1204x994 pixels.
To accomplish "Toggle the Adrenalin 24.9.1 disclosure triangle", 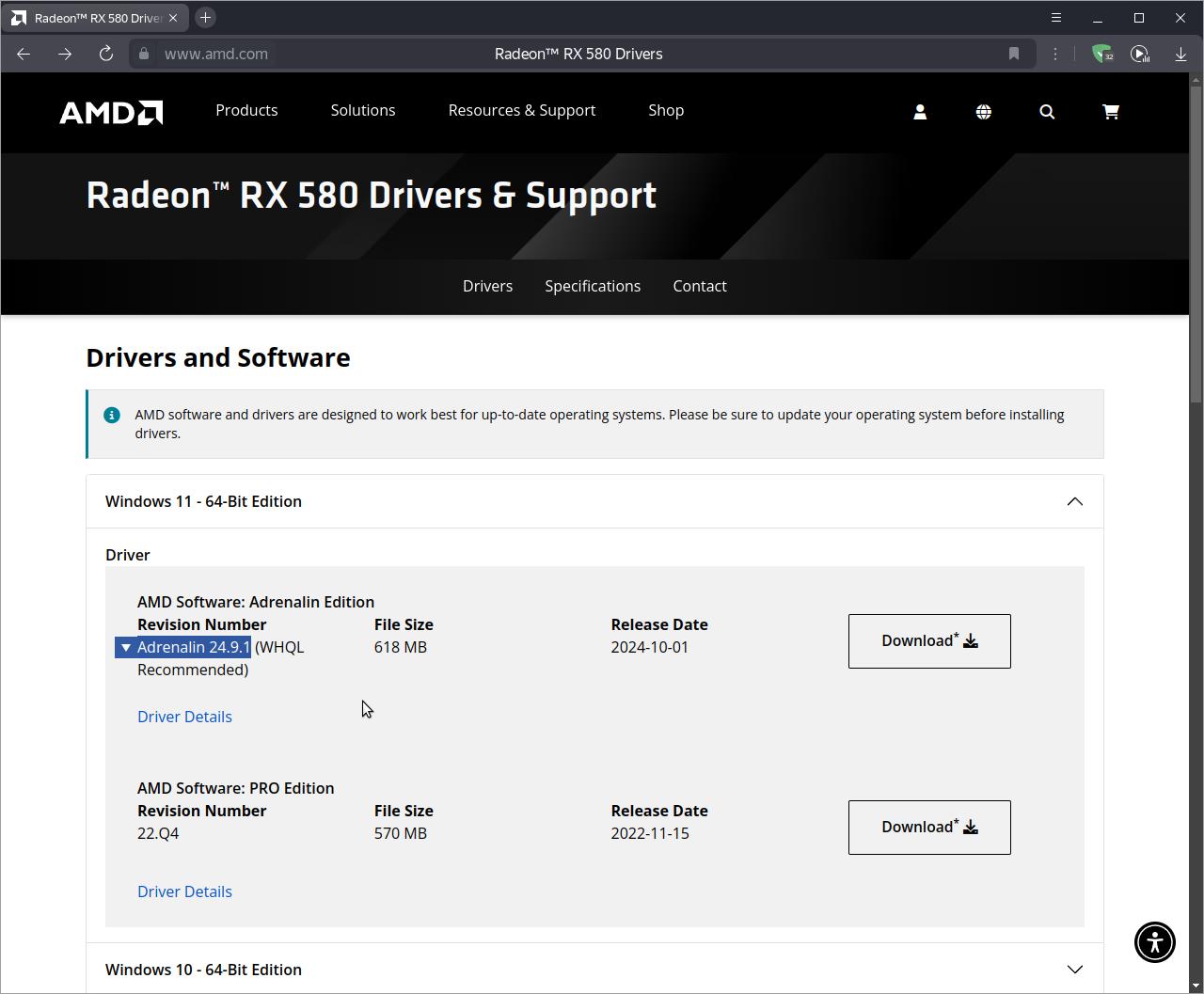I will tap(126, 647).
